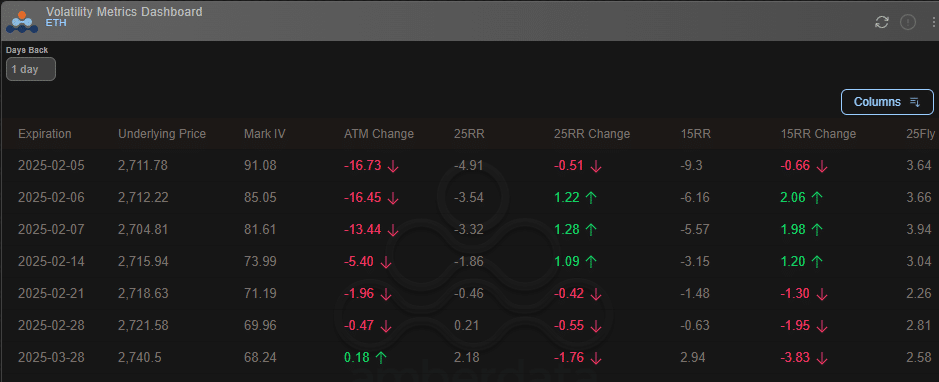This screenshot has height=382, width=939.
Task: Open the Columns selector button
Action: coord(887,102)
